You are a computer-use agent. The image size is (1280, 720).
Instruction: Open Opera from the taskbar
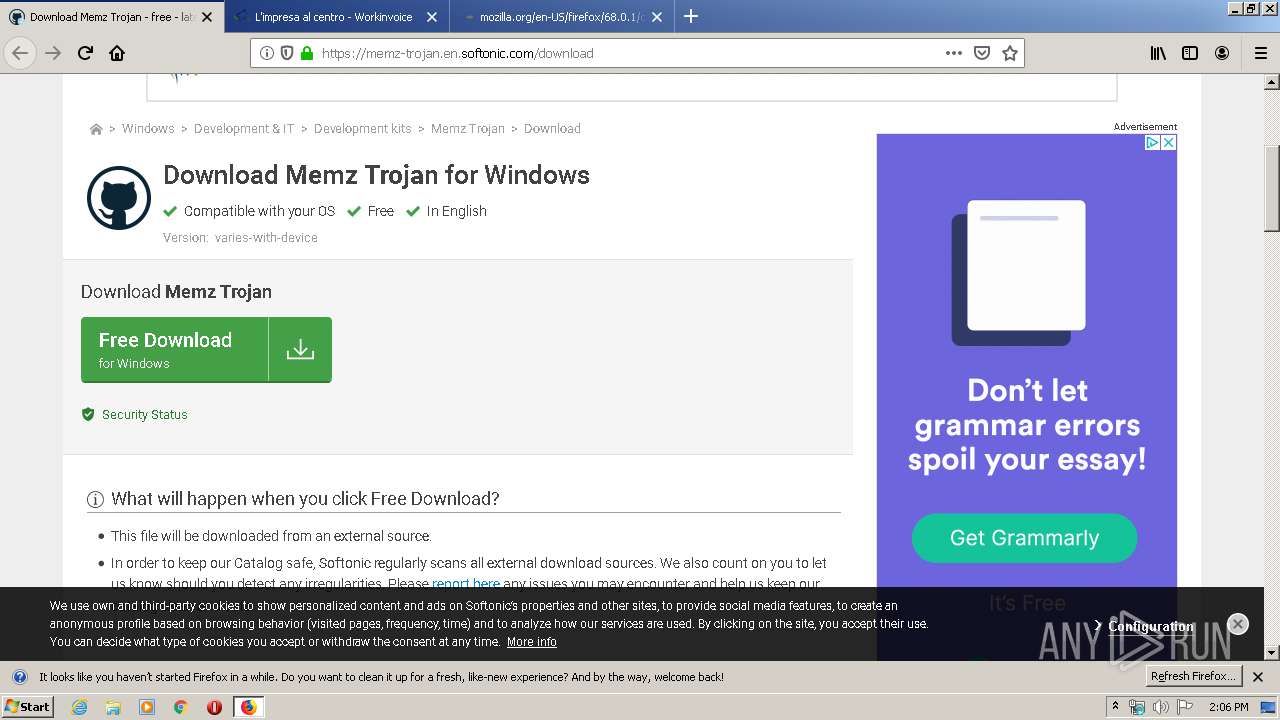tap(214, 707)
